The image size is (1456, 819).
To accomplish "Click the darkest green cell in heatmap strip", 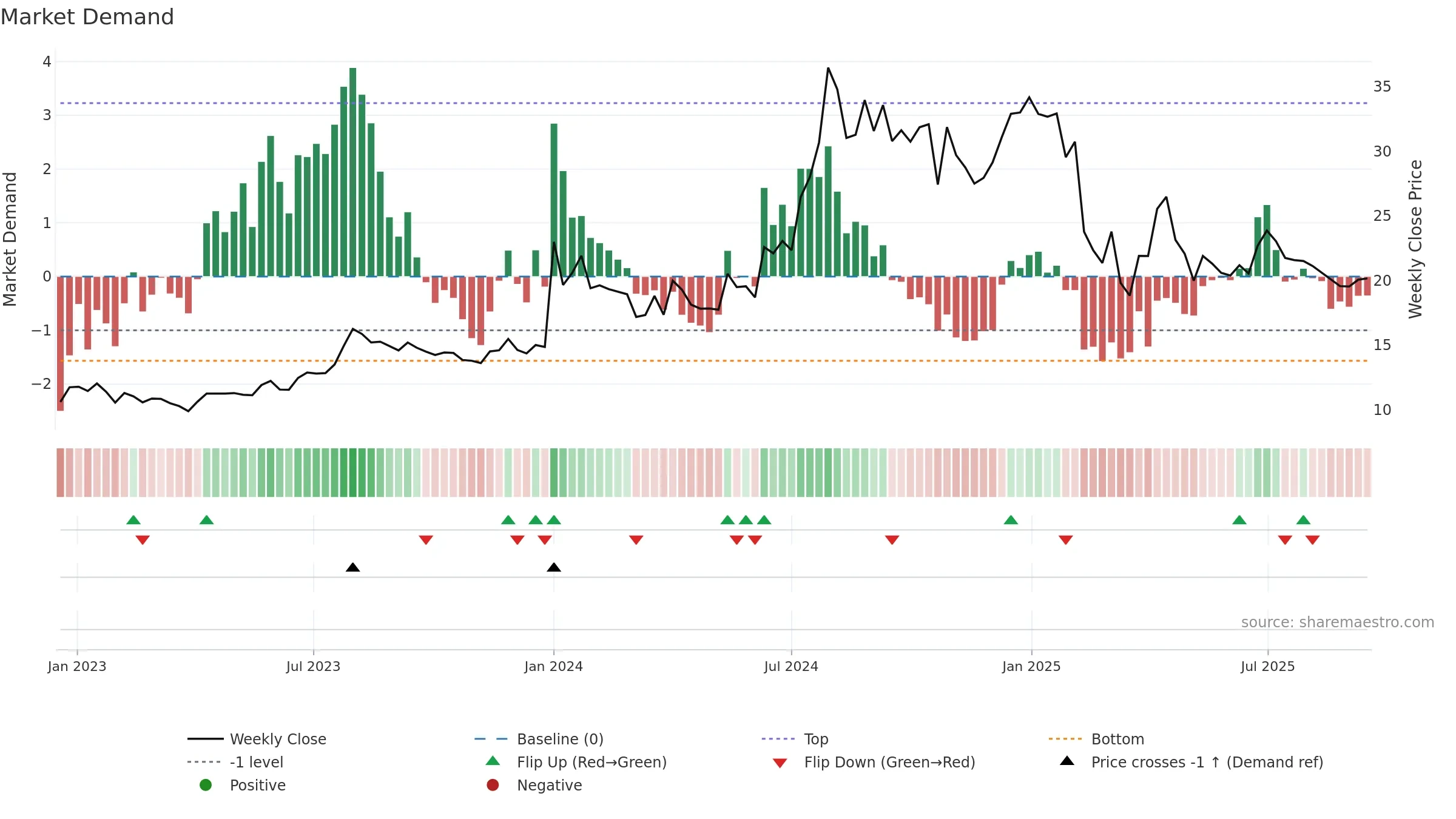I will 353,473.
